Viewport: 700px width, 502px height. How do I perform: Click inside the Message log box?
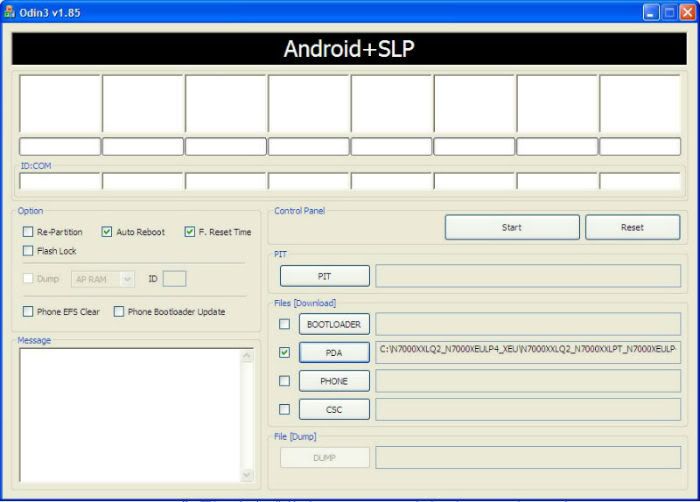point(129,415)
